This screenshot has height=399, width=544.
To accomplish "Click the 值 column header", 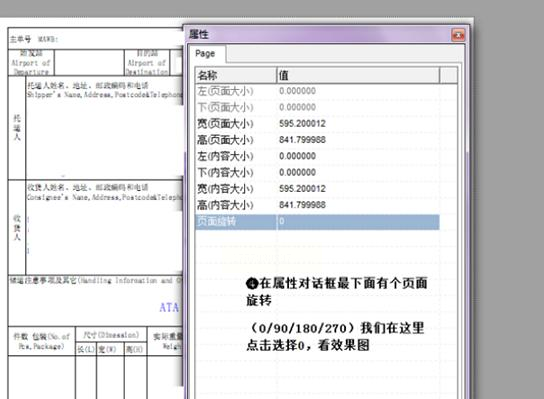I will 358,75.
